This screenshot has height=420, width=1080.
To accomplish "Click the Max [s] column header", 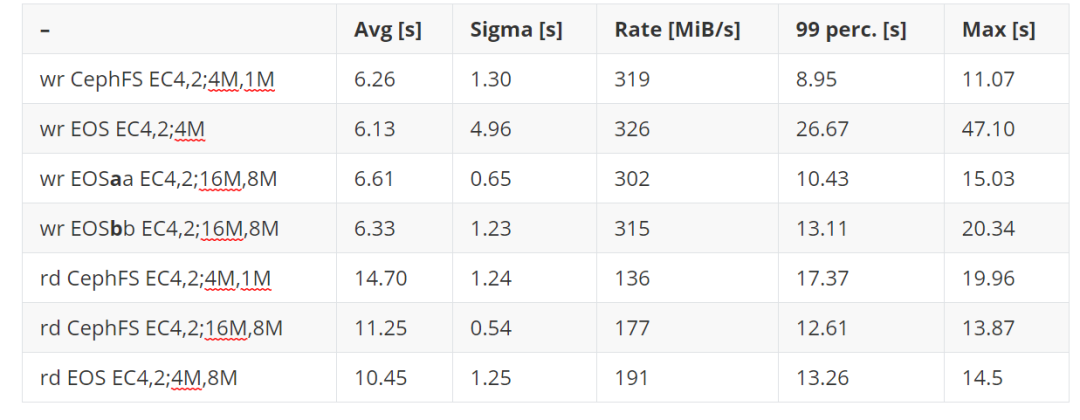I will tap(998, 30).
